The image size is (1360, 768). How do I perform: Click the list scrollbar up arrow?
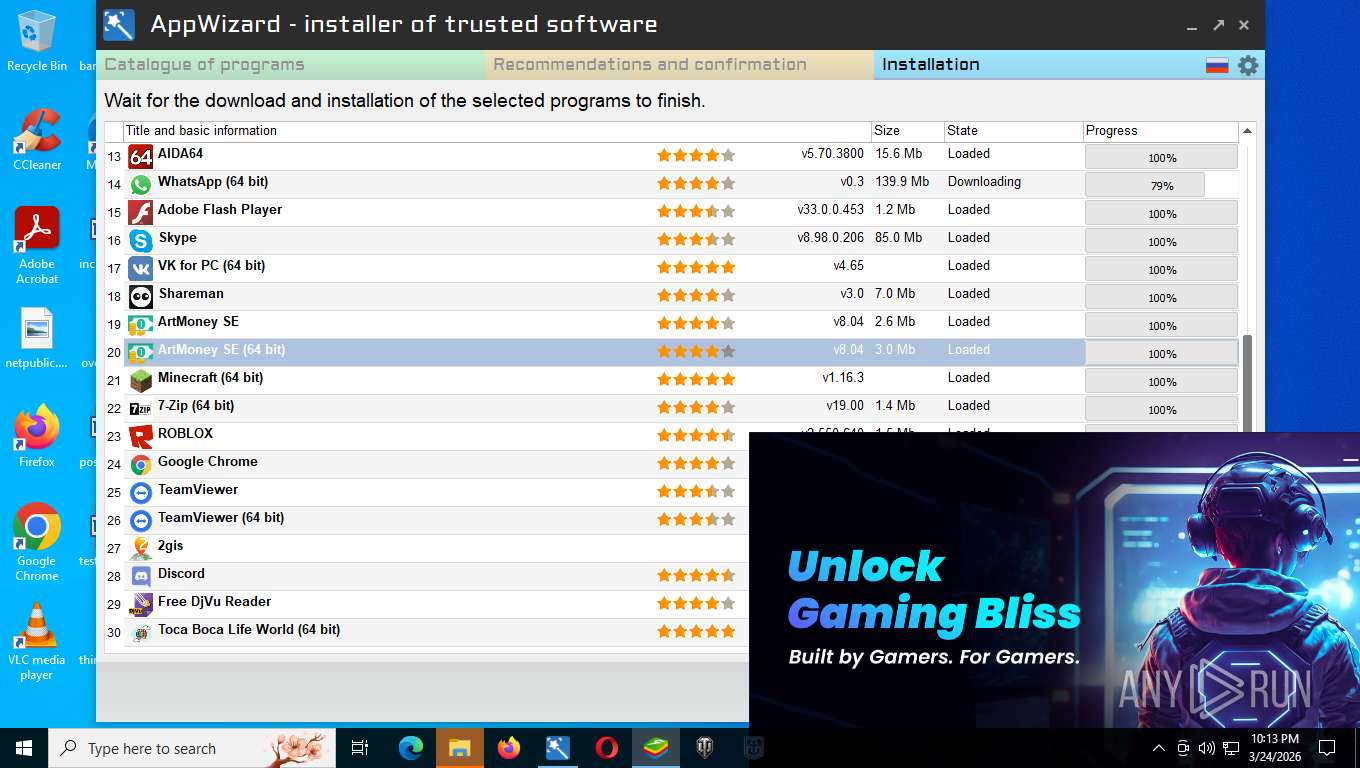(x=1247, y=131)
